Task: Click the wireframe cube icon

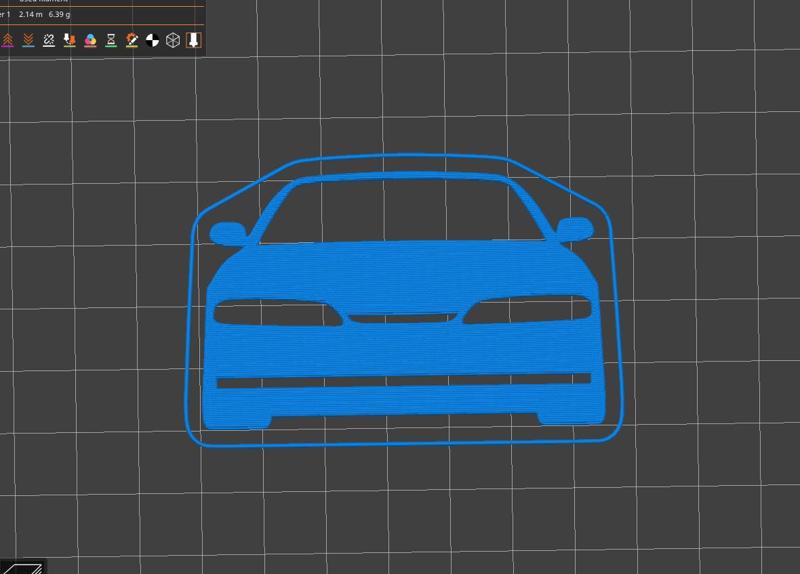Action: 173,40
